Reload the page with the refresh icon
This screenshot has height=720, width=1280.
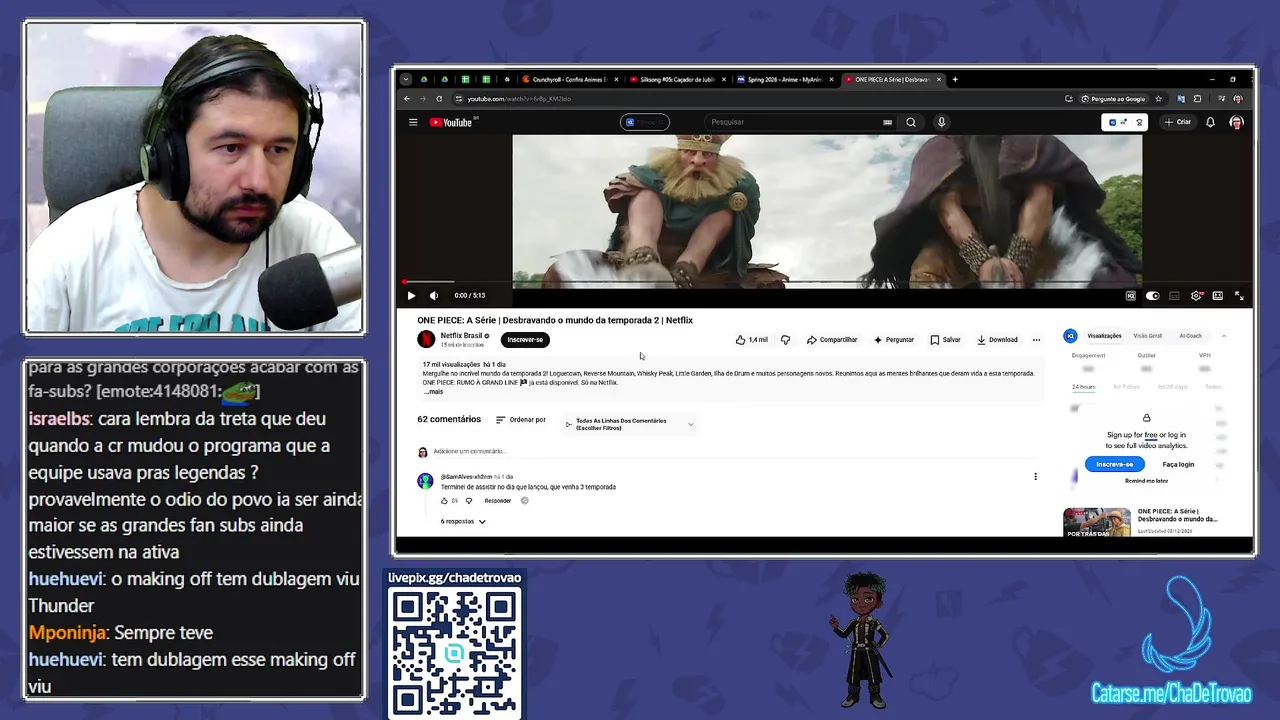pyautogui.click(x=440, y=99)
